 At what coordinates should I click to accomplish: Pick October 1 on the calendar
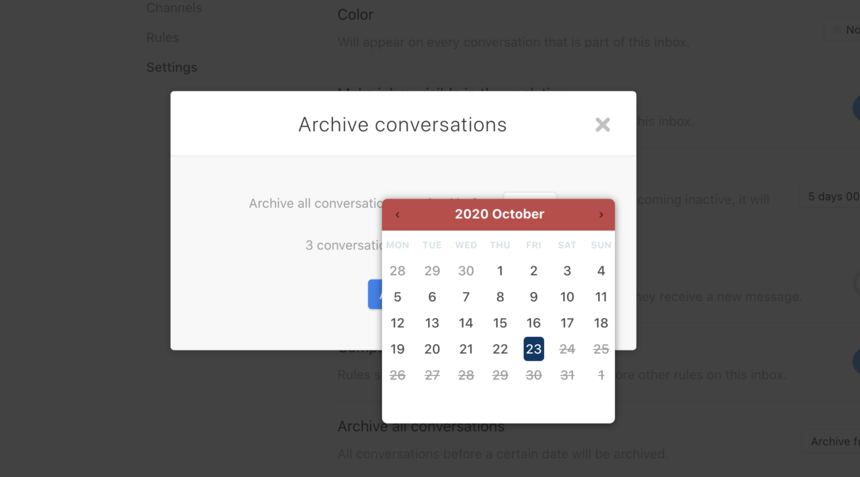[500, 271]
